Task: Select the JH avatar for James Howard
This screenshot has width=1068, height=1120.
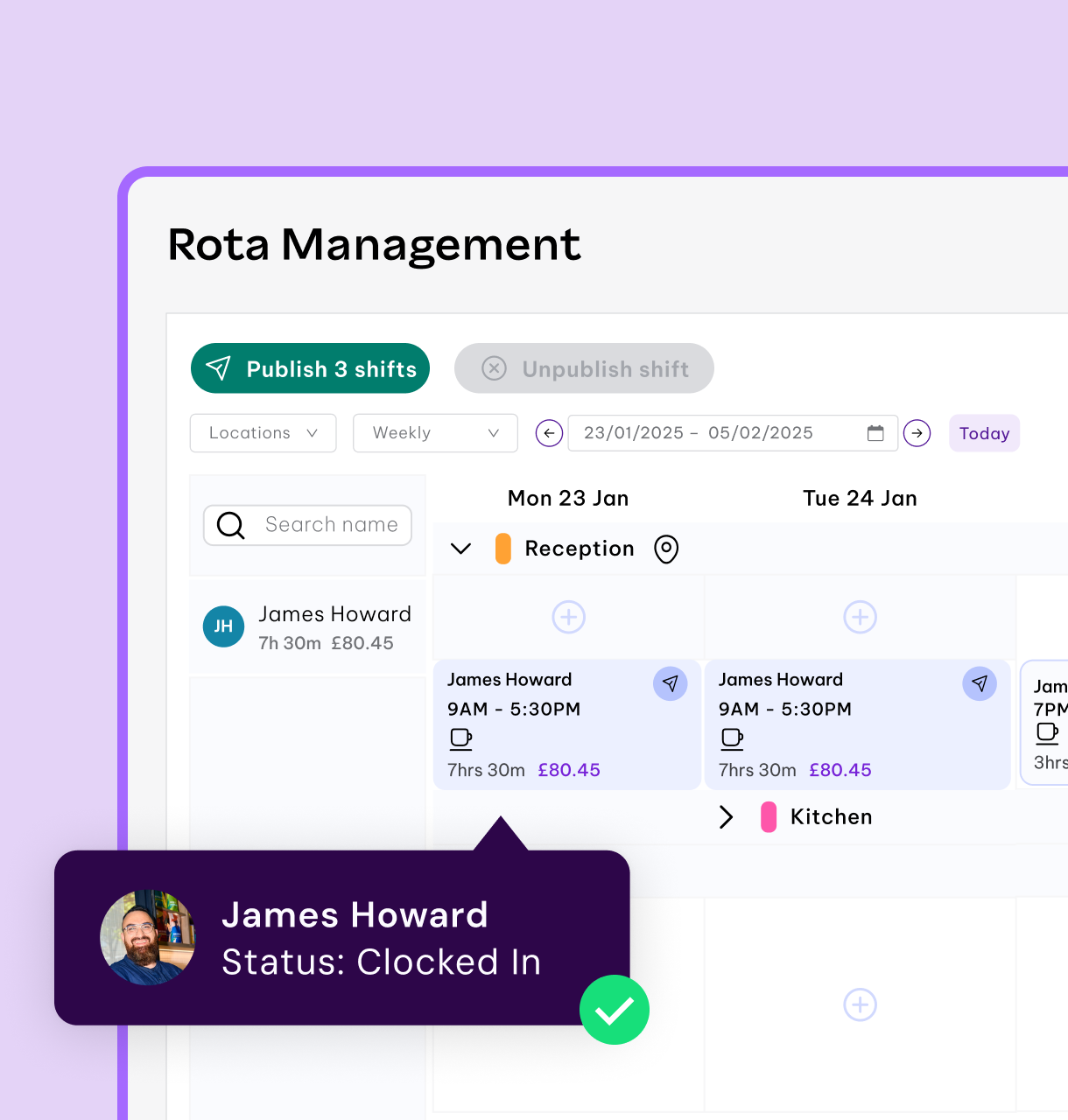Action: click(223, 626)
